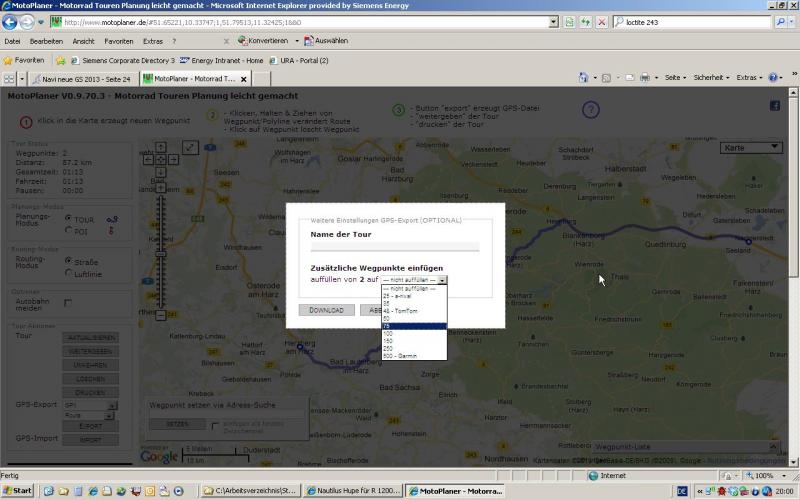The height and width of the screenshot is (500, 800).
Task: Go forward with the browser forward arrow
Action: 28,22
